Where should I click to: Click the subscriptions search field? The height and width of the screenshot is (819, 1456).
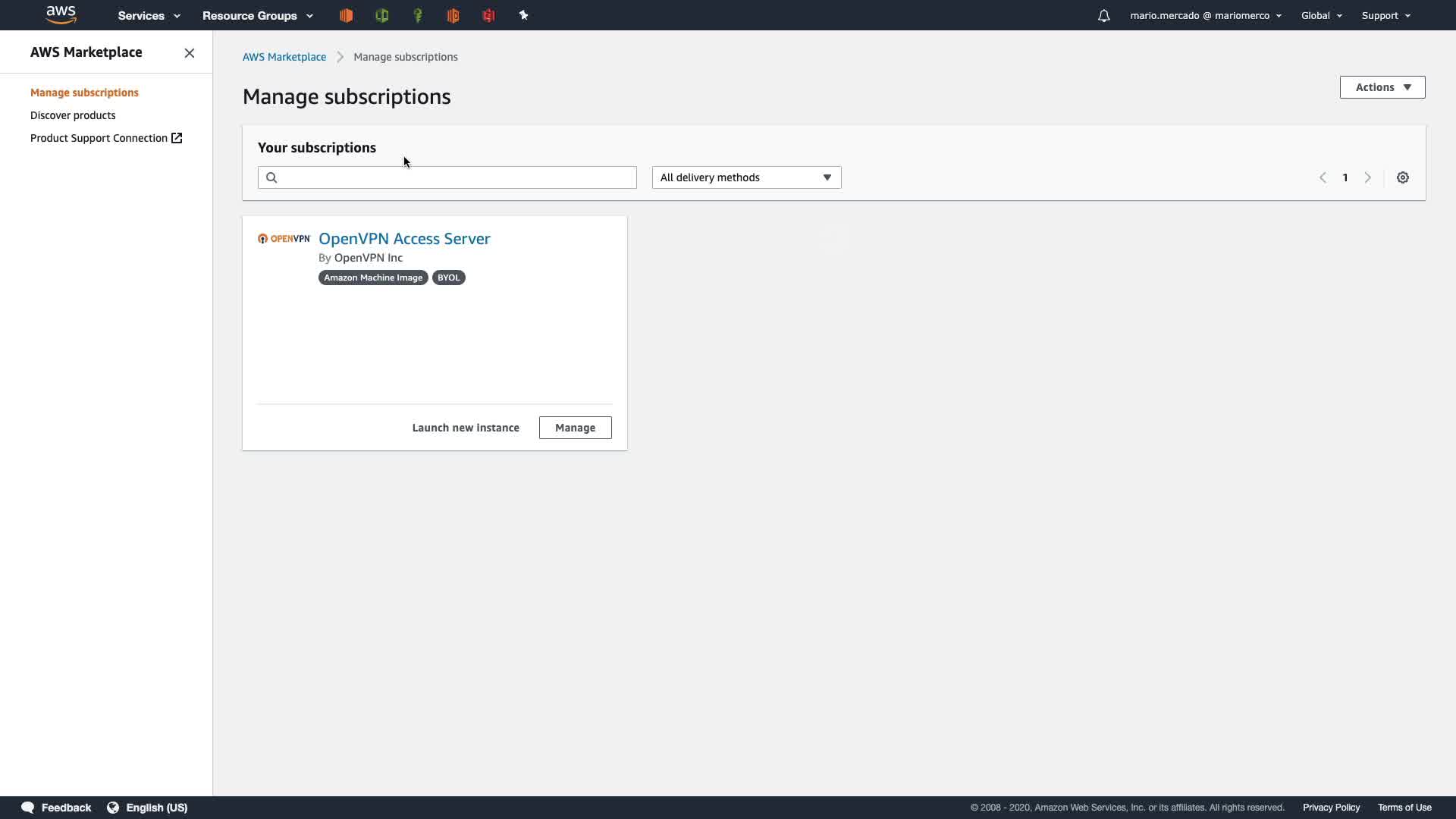455,177
